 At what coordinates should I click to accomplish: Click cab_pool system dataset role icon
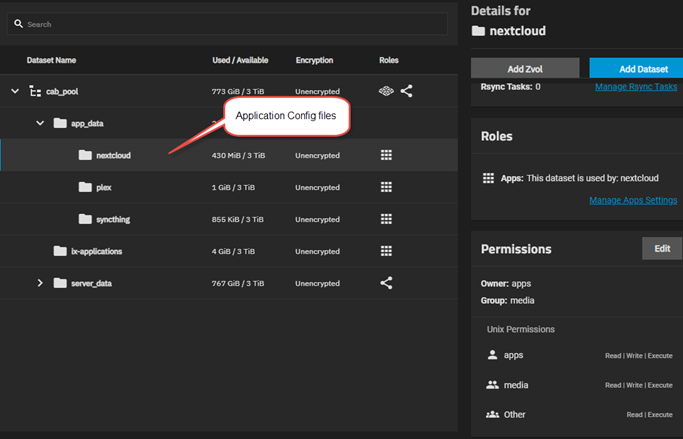[386, 91]
